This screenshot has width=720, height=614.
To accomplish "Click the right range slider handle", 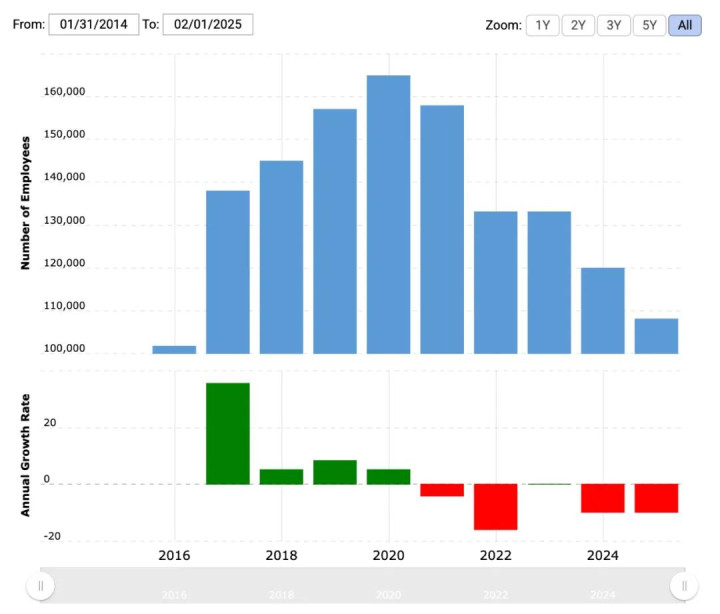I will [x=684, y=586].
